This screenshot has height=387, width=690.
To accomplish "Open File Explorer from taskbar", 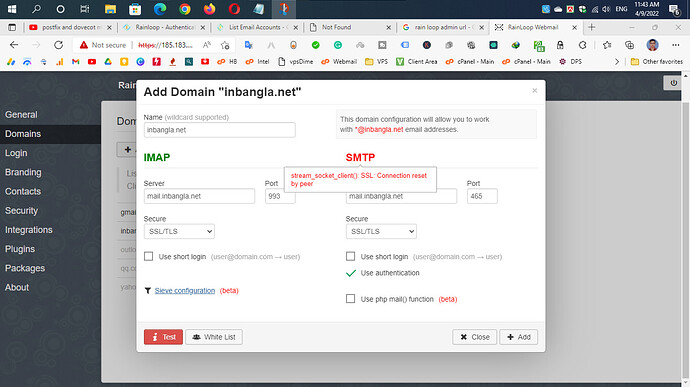I will [x=110, y=9].
